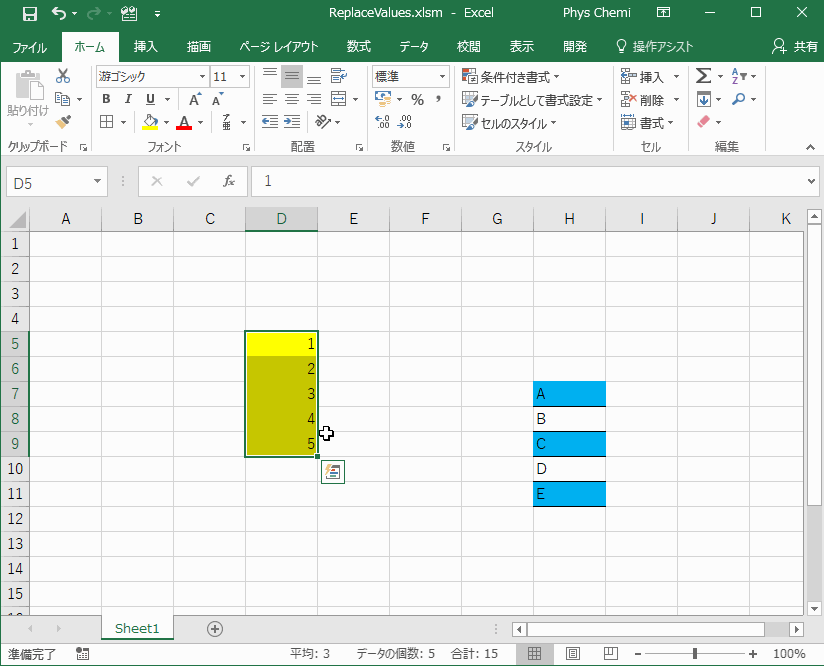Screen dimensions: 824x666
Task: Open the font size 11 dropdown
Action: pyautogui.click(x=242, y=77)
